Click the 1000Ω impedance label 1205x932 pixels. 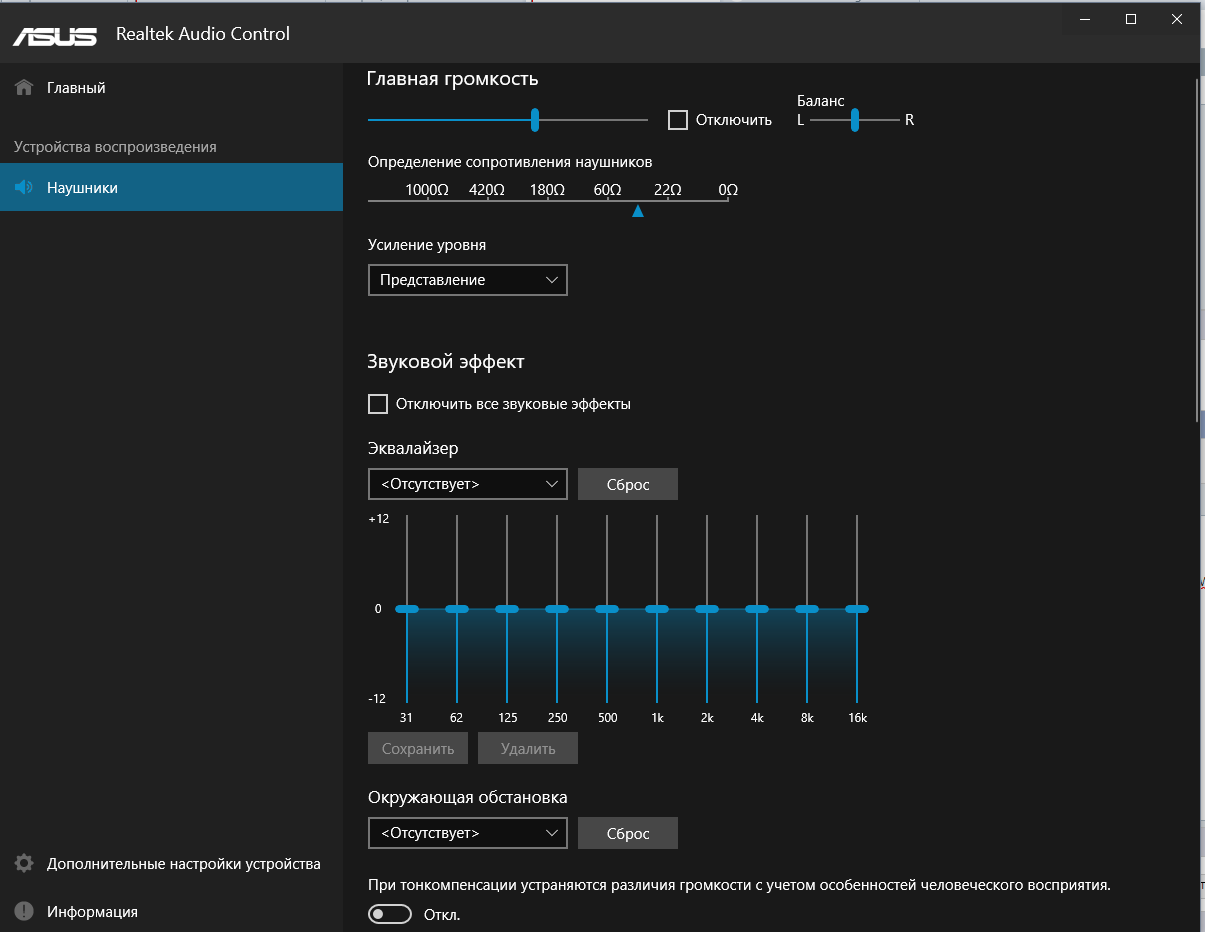coord(427,189)
